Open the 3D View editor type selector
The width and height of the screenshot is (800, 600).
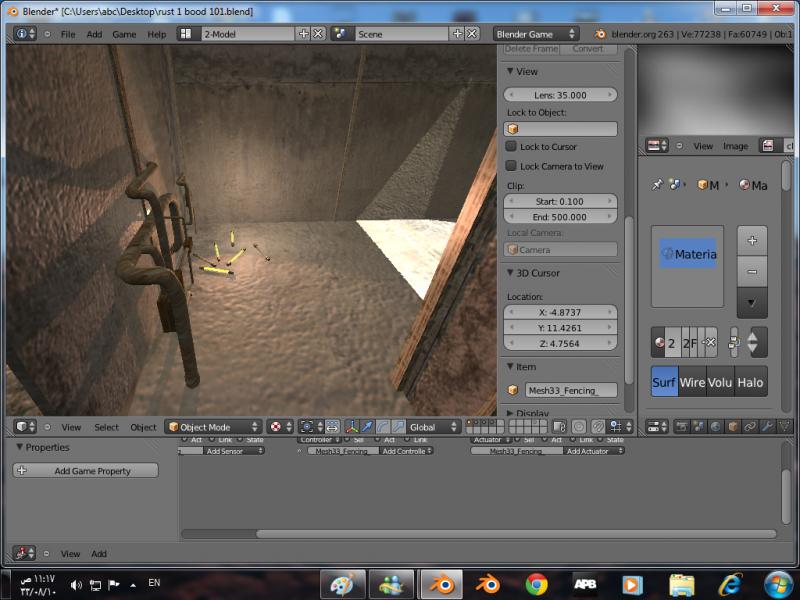pos(26,427)
